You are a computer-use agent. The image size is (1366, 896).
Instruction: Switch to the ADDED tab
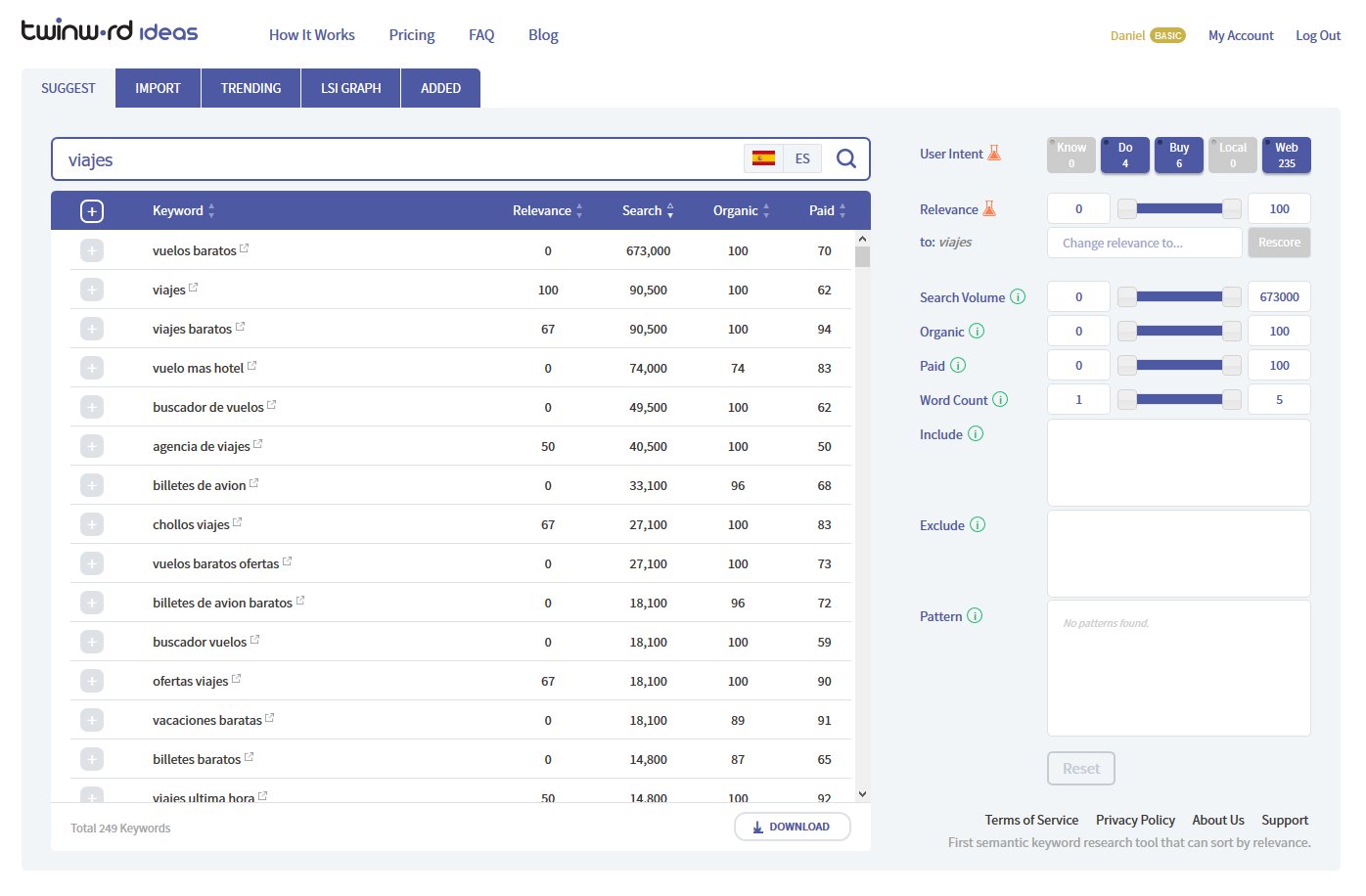click(x=440, y=88)
